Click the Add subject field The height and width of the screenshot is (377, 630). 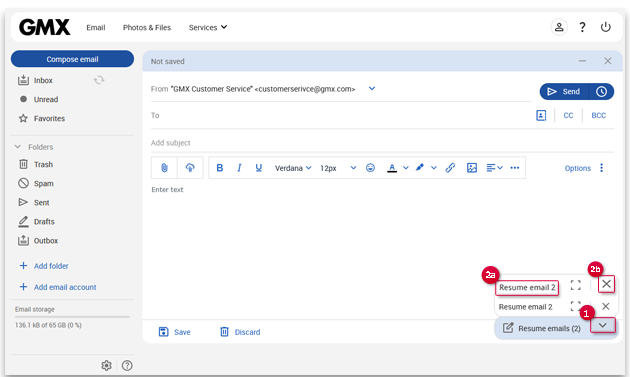pos(382,143)
